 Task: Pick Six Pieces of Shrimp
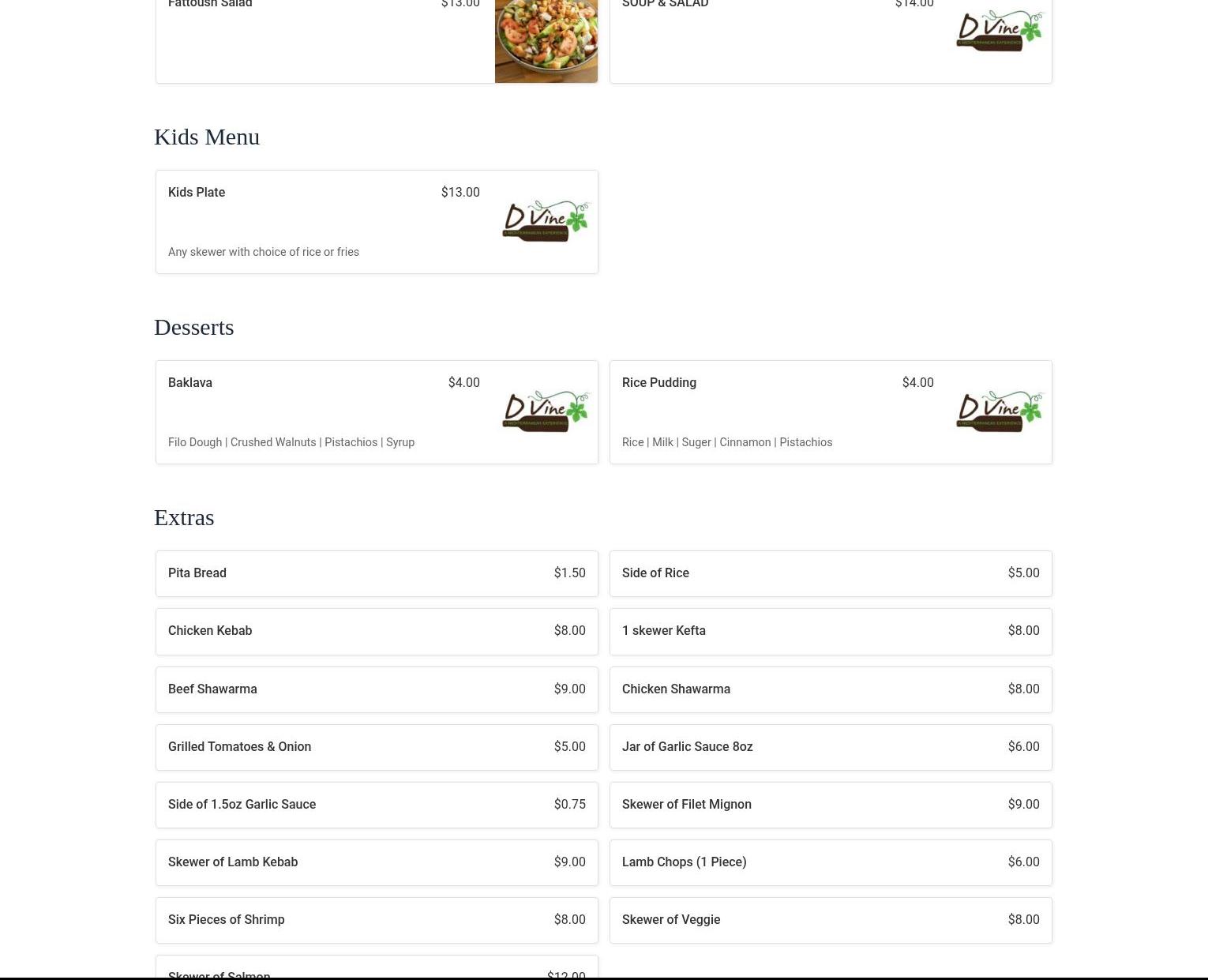(377, 920)
